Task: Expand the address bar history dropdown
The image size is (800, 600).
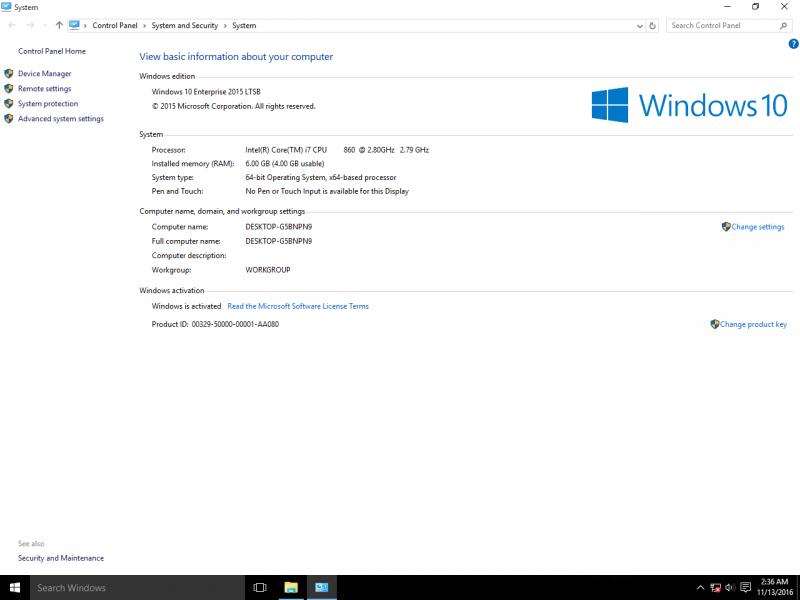Action: click(x=640, y=26)
